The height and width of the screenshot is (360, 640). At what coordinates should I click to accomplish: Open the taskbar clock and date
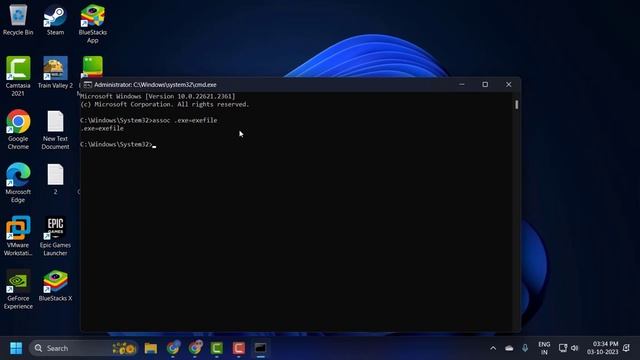[x=603, y=348]
